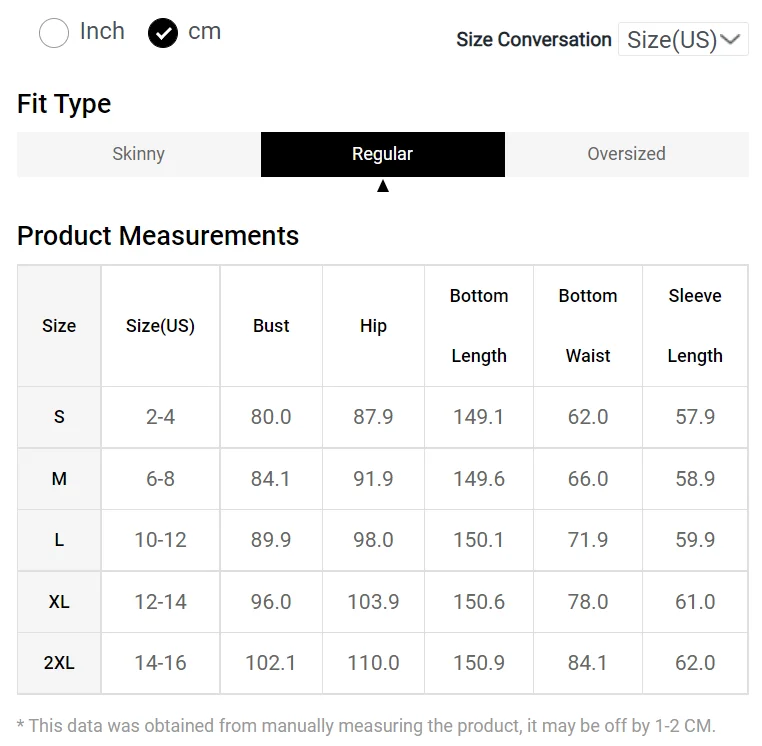Click the Bust column header
This screenshot has width=762, height=746.
pyautogui.click(x=271, y=326)
